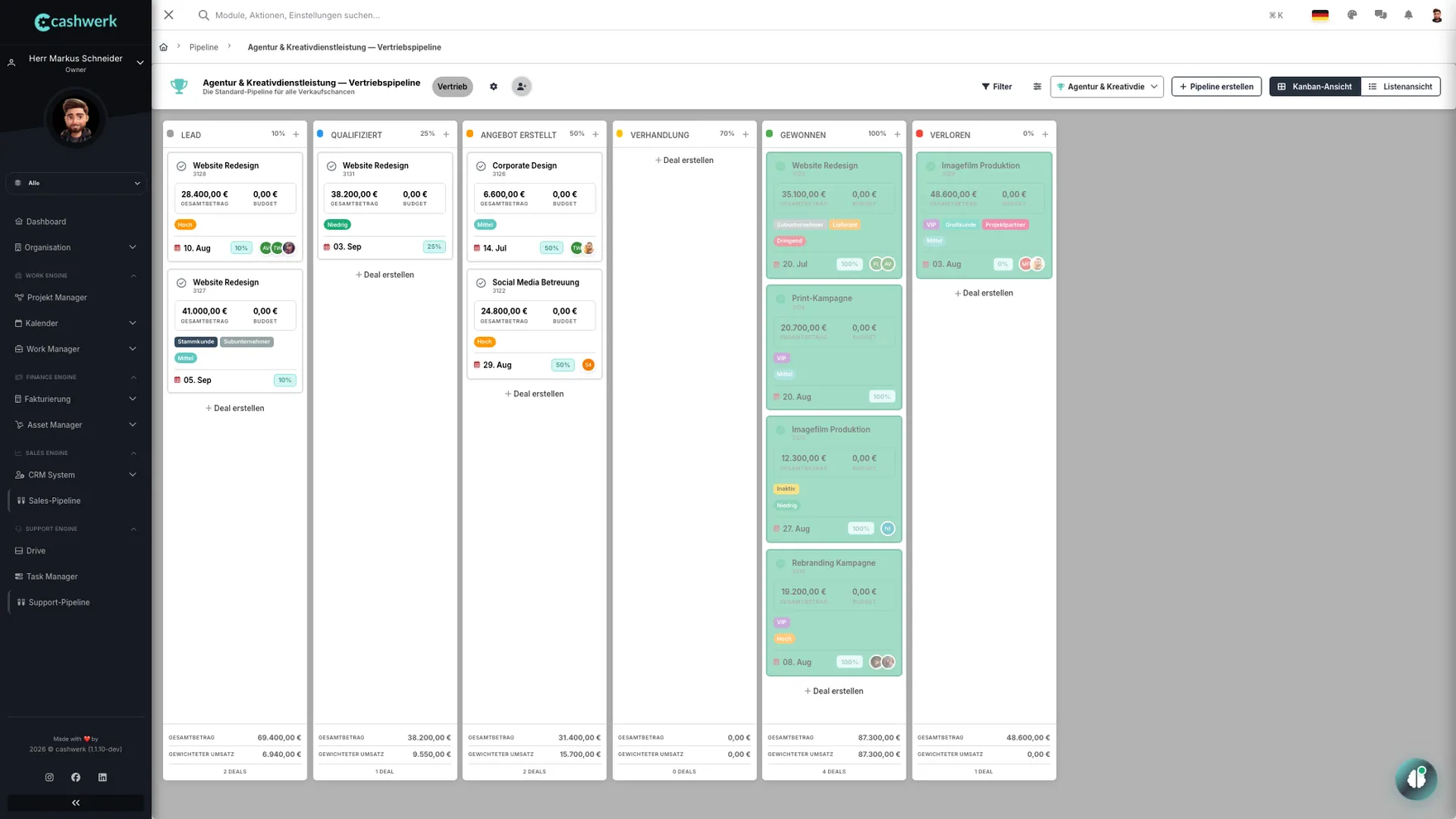Mark Social Media Betreuung deal complete
Screen dimensions: 1456x819
(481, 283)
